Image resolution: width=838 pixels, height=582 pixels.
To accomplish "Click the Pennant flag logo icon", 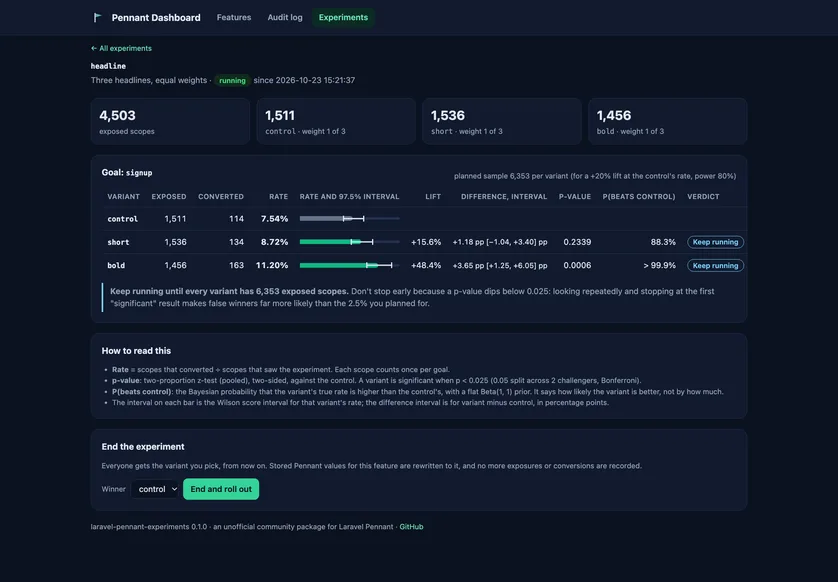I will click(x=97, y=18).
